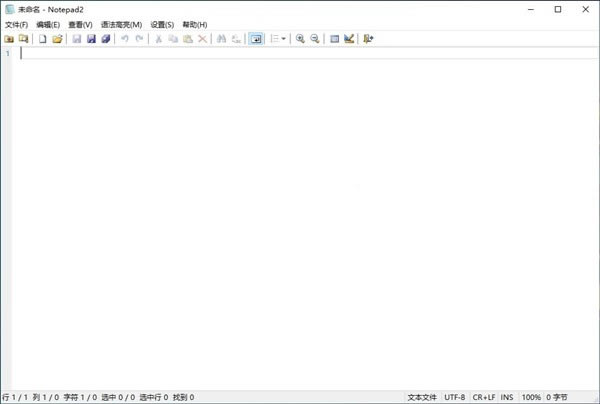Click the '列 1 / 0' status bar entry

click(x=46, y=397)
